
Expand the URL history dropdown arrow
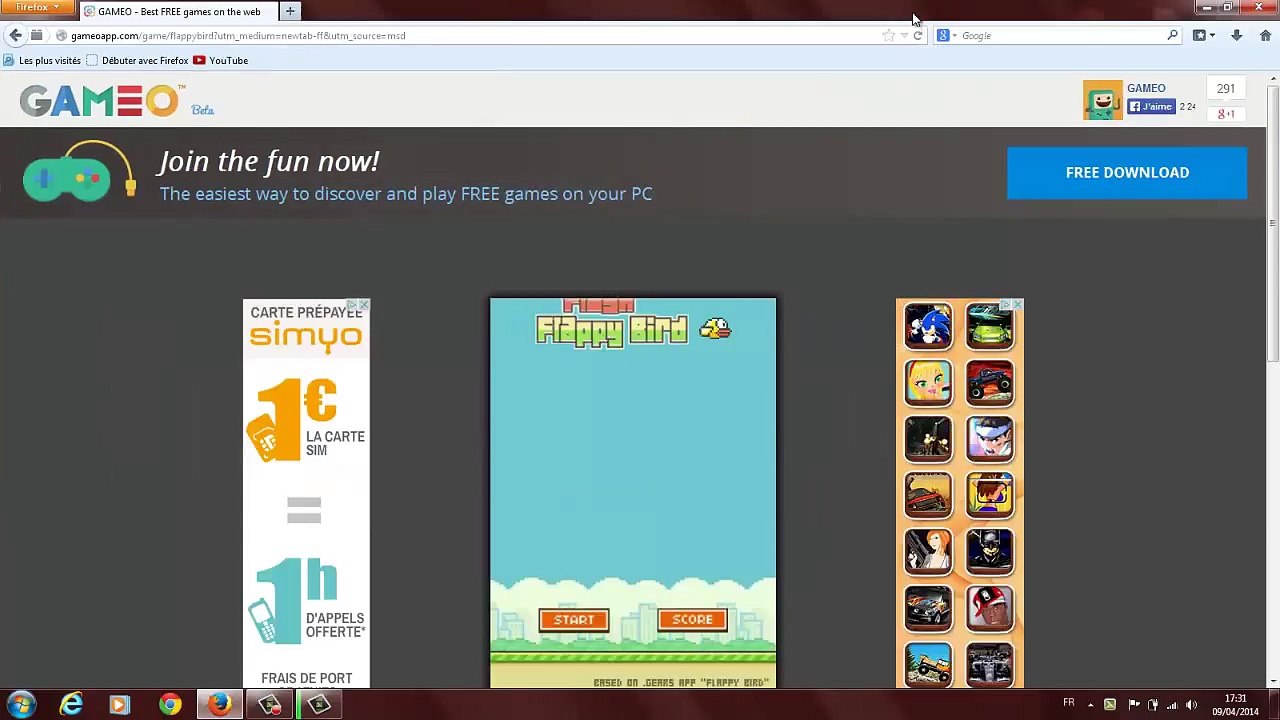(x=904, y=35)
